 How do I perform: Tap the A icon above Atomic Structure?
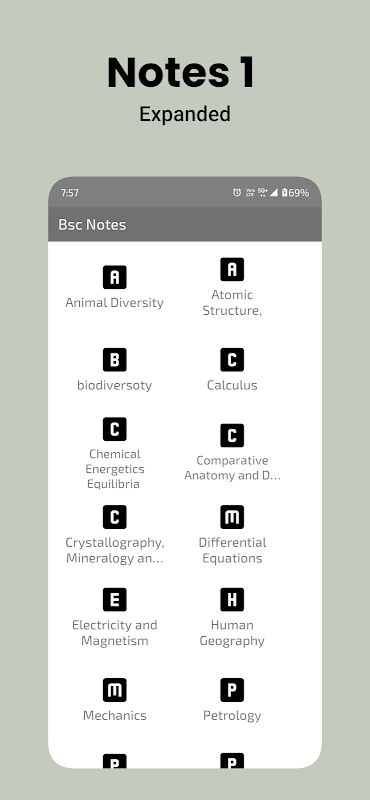(232, 269)
